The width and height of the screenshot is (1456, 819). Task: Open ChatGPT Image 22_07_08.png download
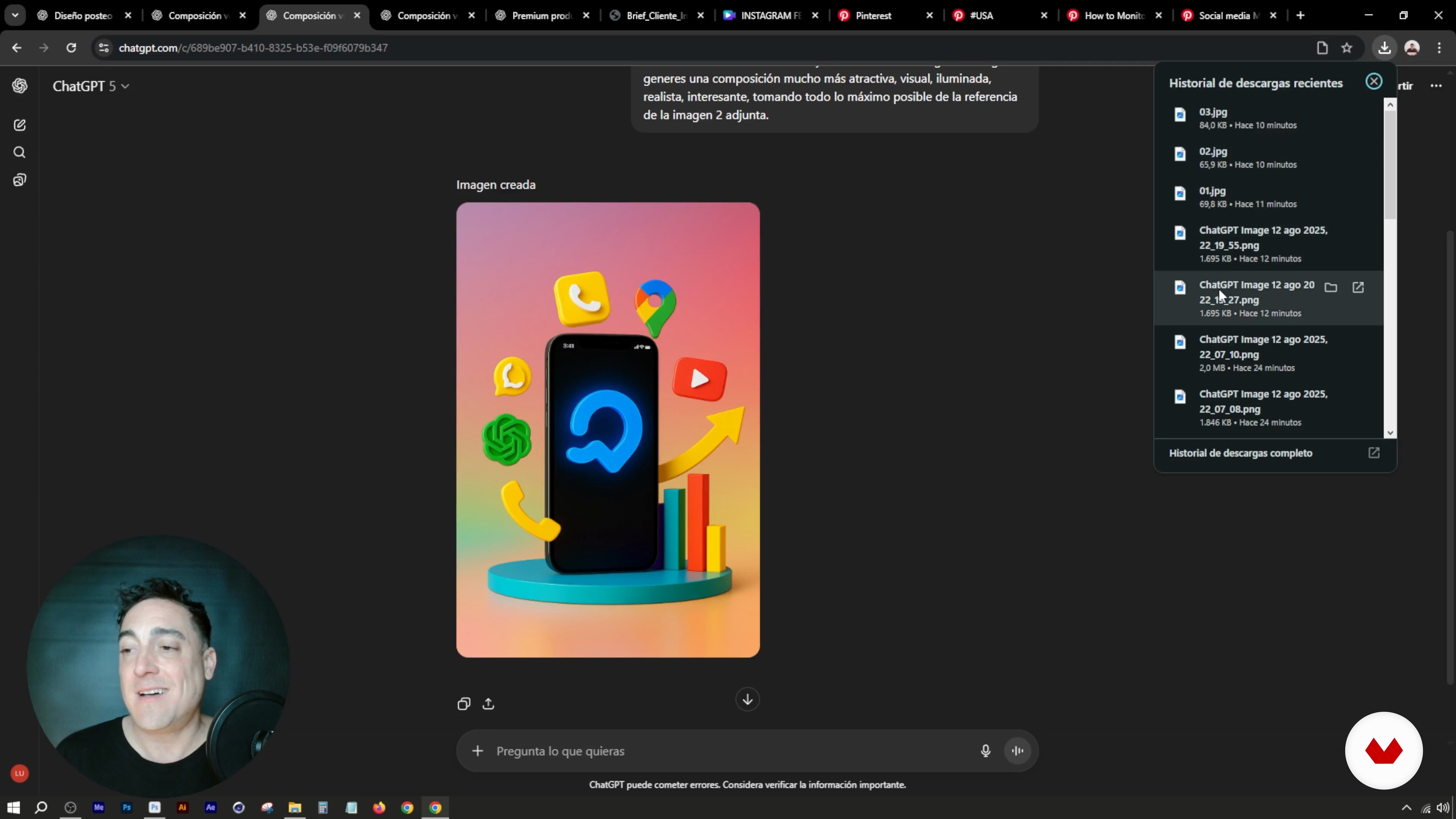pos(1269,408)
